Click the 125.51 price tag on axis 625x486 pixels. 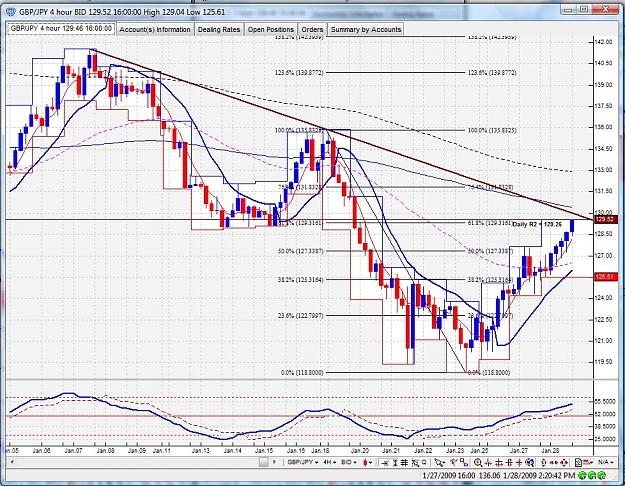(605, 277)
